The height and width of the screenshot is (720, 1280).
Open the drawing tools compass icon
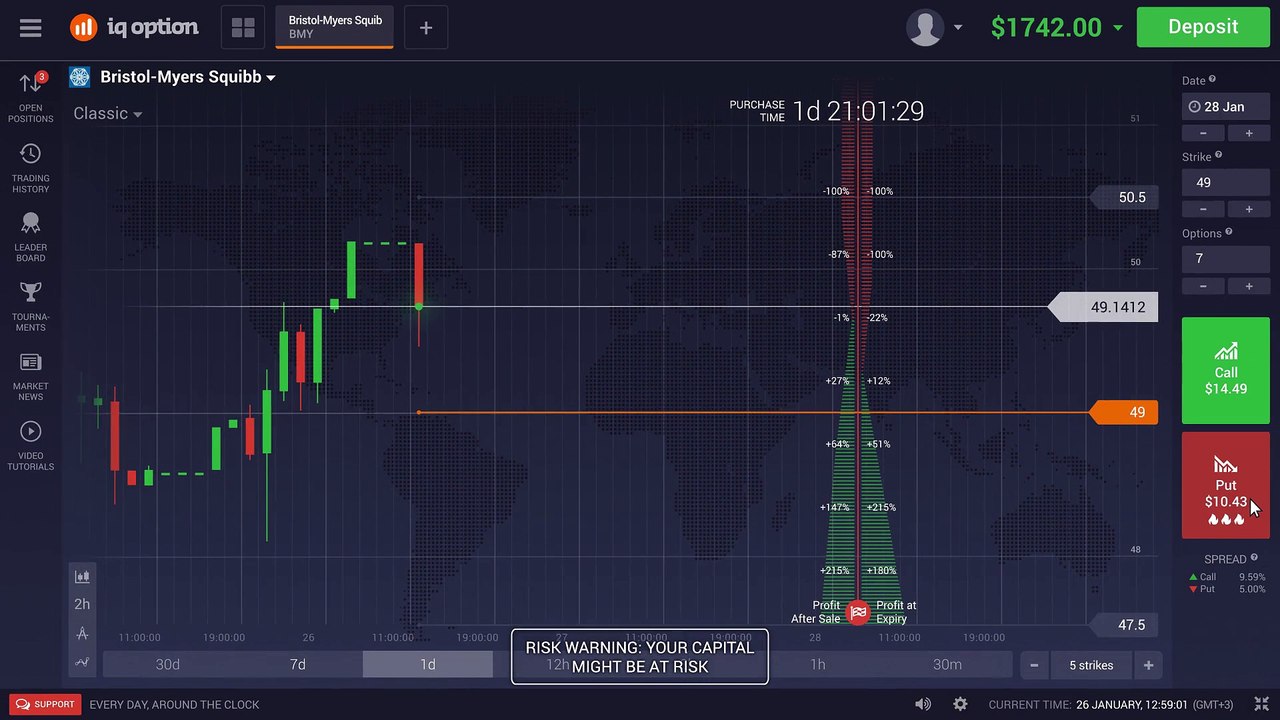click(x=82, y=633)
